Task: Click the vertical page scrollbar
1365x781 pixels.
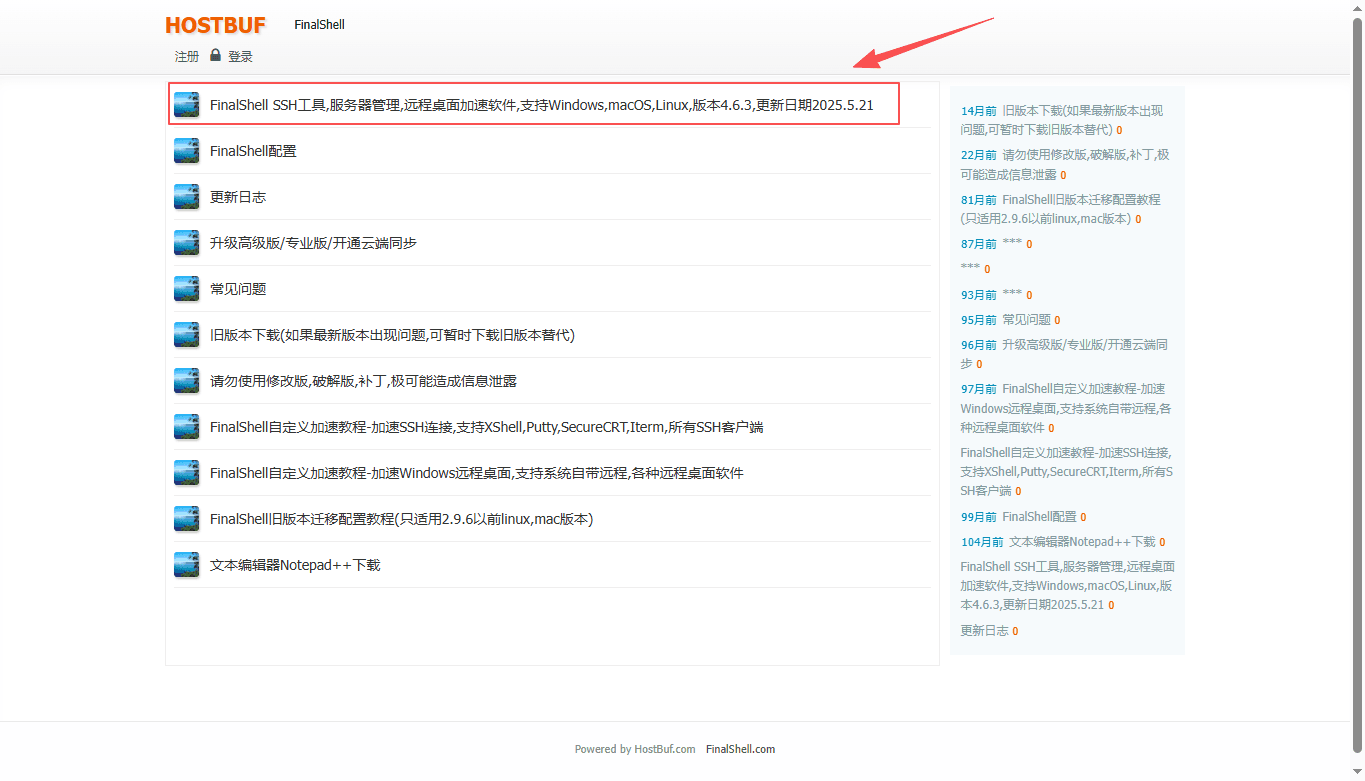Action: point(1357,380)
